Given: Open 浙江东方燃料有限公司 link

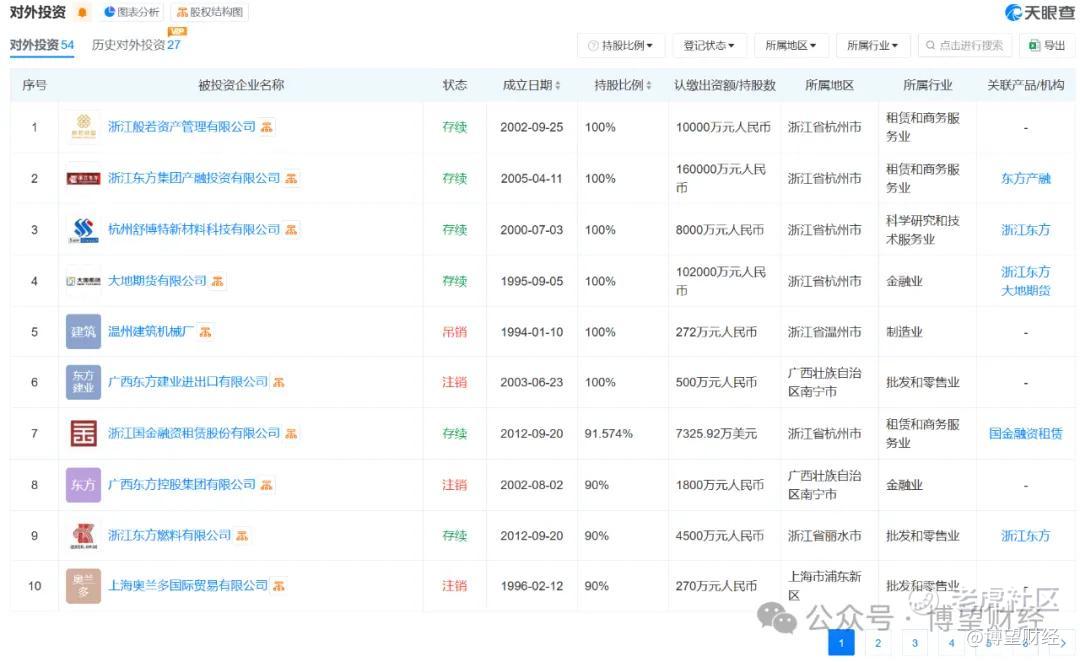Looking at the screenshot, I should coord(169,535).
